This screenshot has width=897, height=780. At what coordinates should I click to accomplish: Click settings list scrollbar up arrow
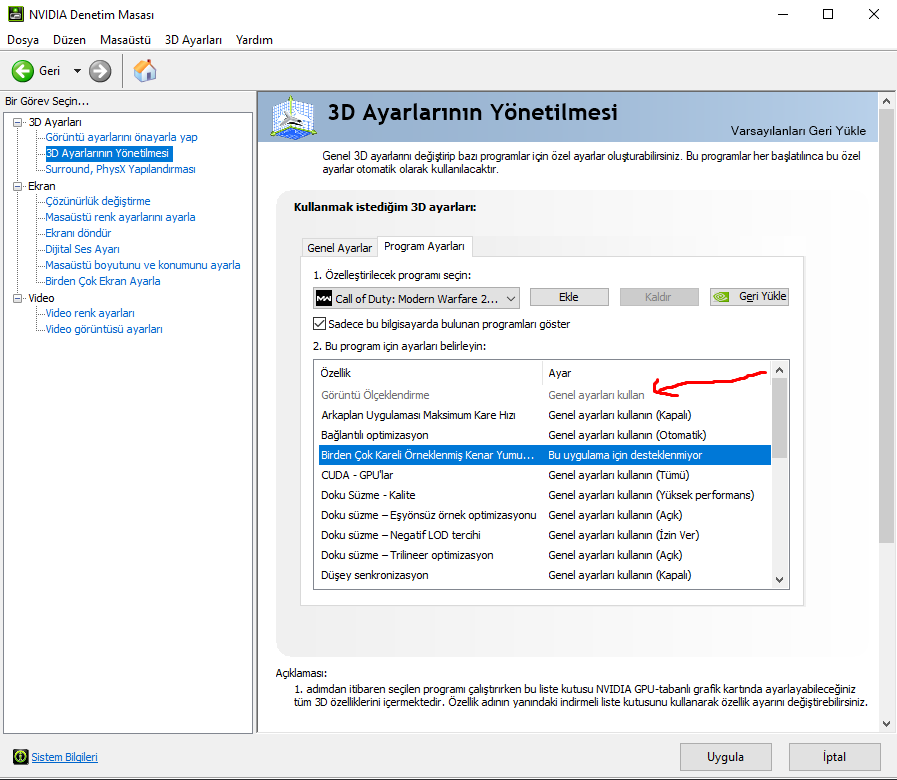click(779, 370)
